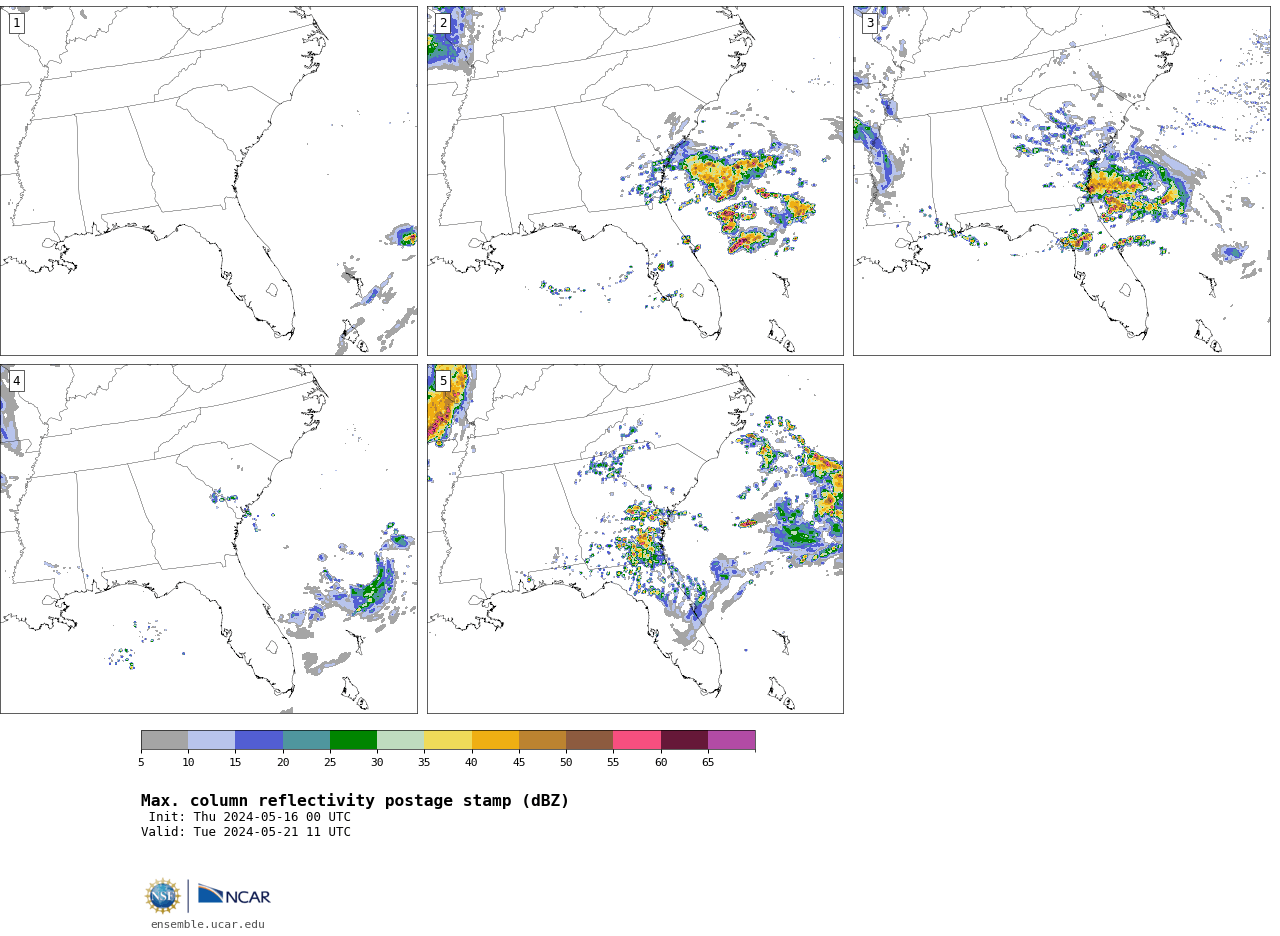The height and width of the screenshot is (936, 1280).
Task: Click the brown 50-55 dBZ swatch
Action: tap(590, 740)
